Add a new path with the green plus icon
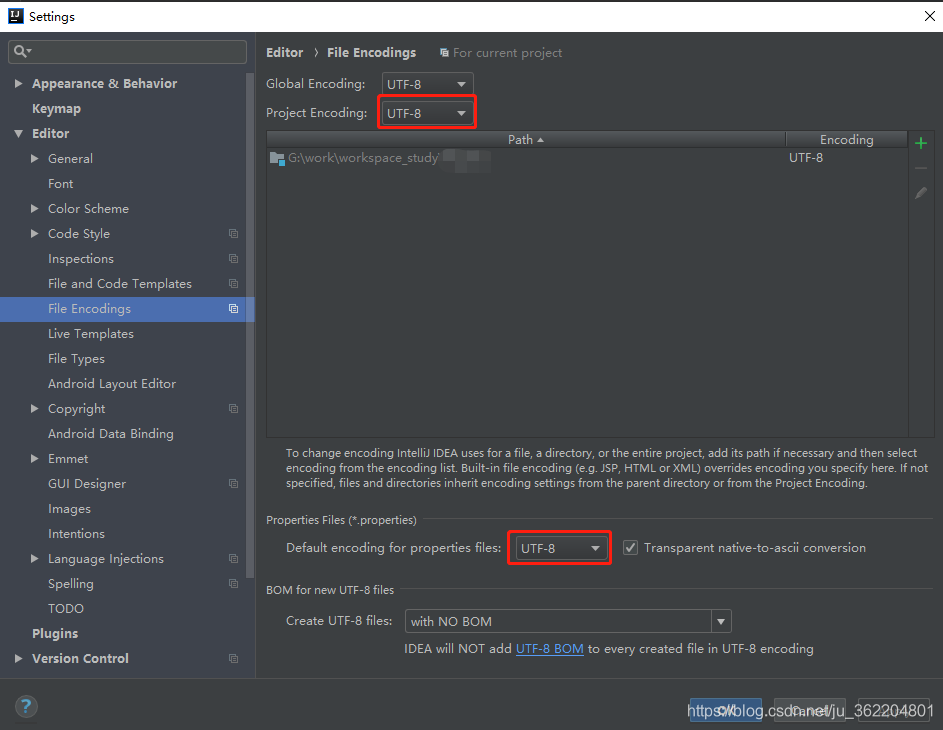943x730 pixels. point(921,142)
